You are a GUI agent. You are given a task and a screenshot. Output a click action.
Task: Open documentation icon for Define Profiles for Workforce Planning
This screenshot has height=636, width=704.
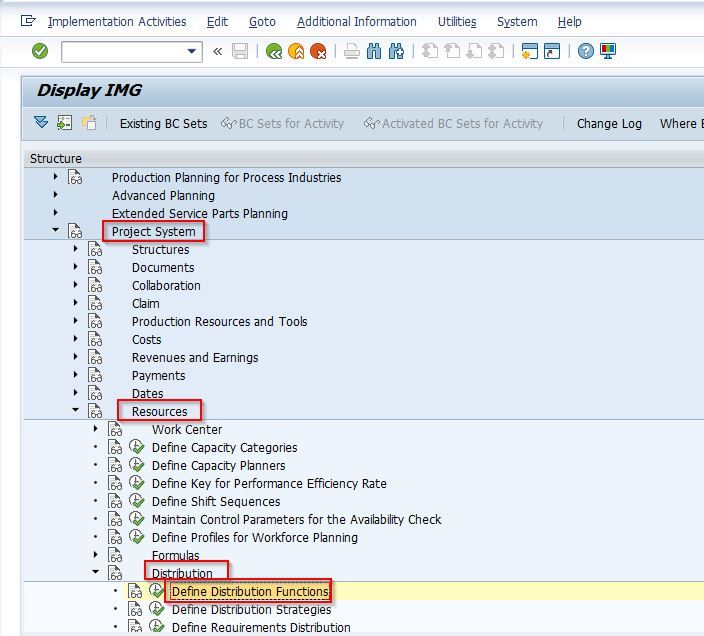(115, 537)
